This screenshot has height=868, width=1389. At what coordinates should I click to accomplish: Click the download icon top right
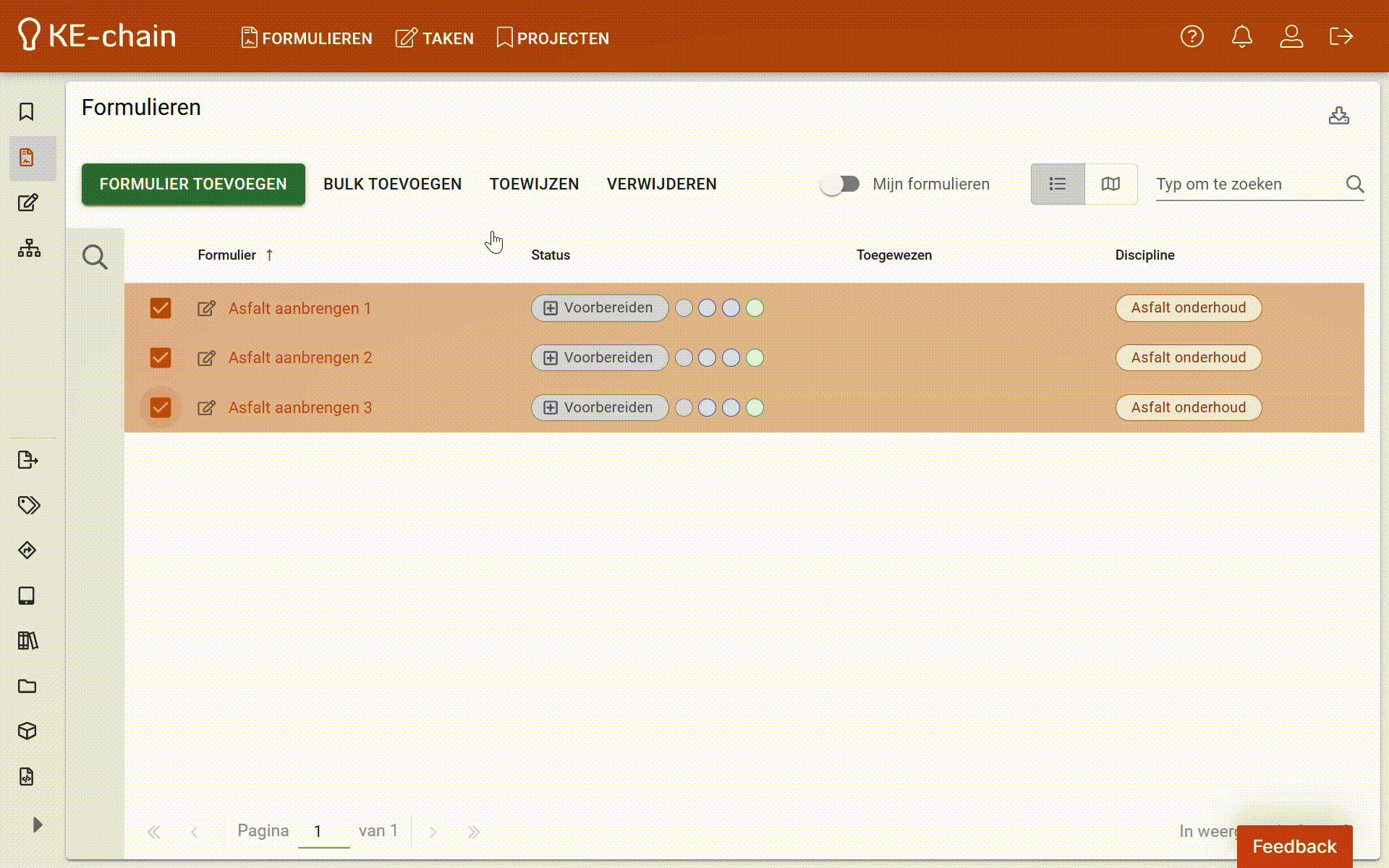click(1338, 116)
